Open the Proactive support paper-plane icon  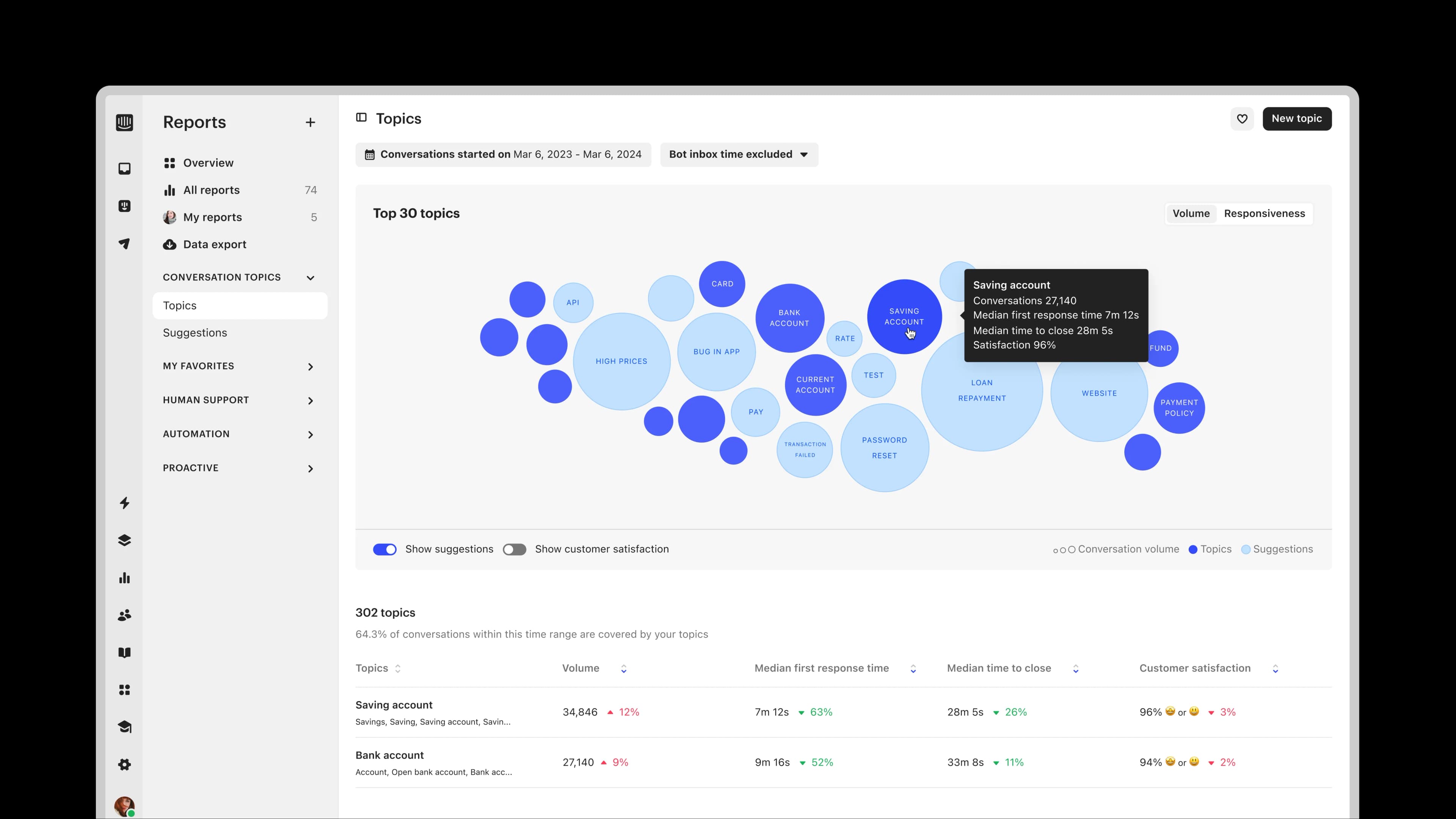[124, 243]
